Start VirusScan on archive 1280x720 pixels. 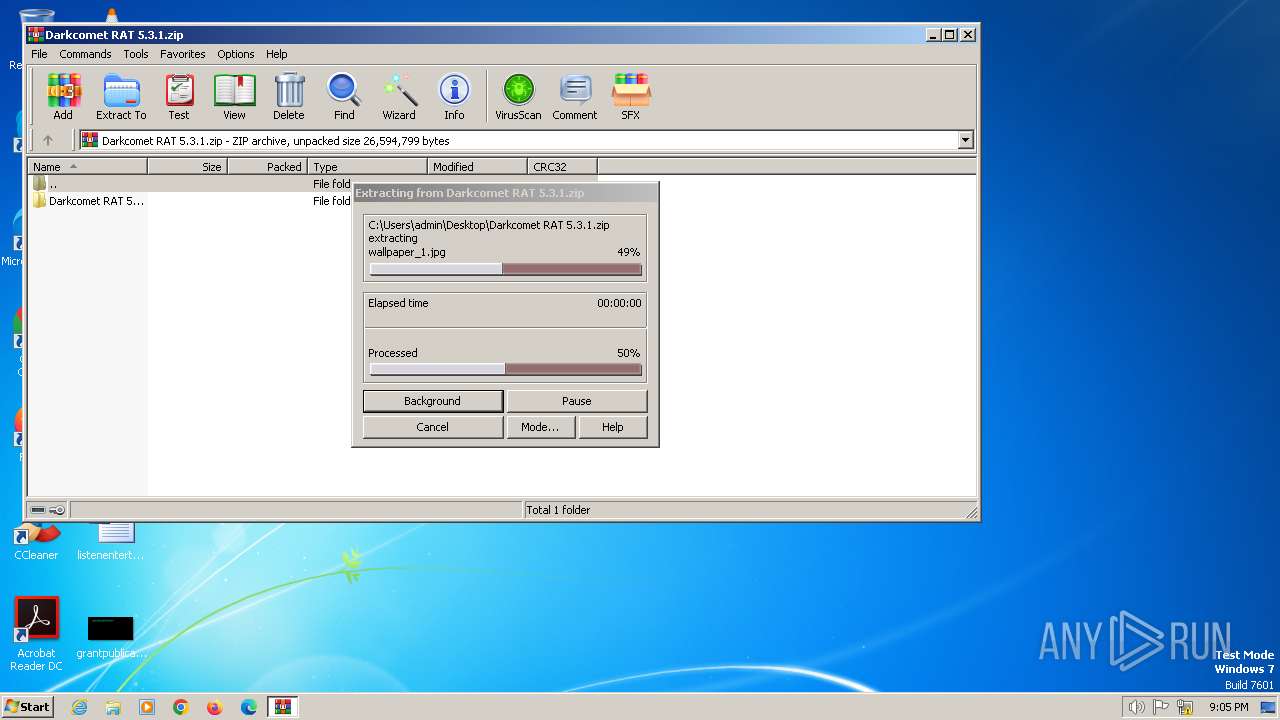518,96
